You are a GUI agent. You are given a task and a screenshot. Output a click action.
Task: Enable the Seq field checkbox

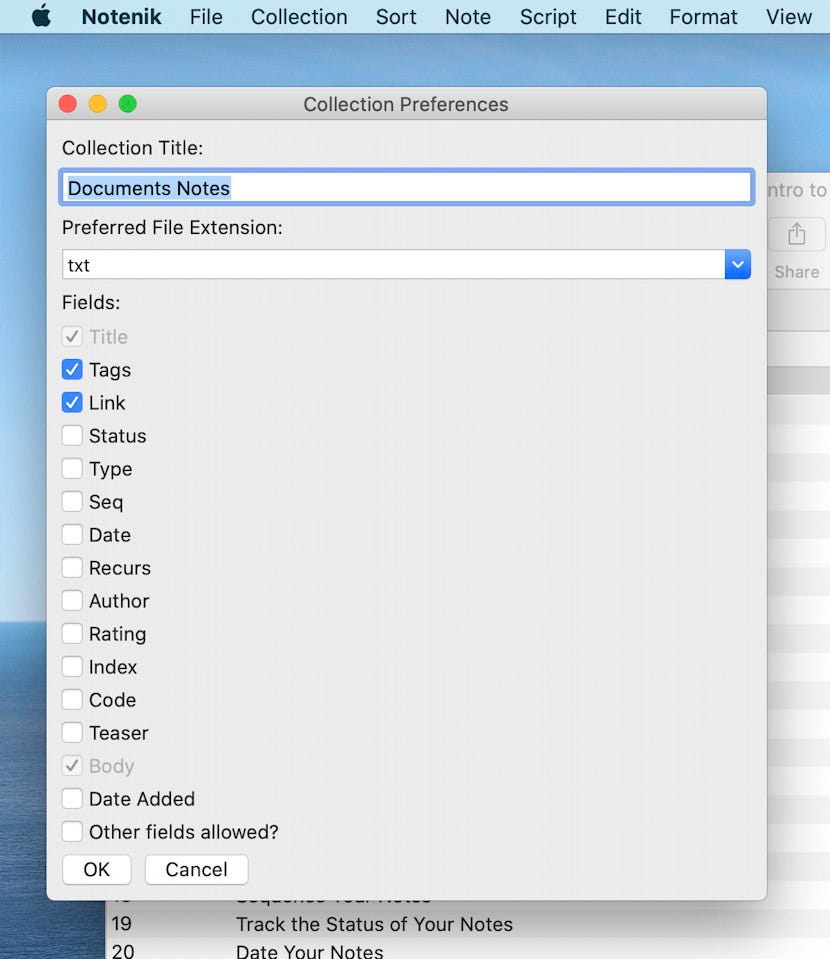coord(72,502)
